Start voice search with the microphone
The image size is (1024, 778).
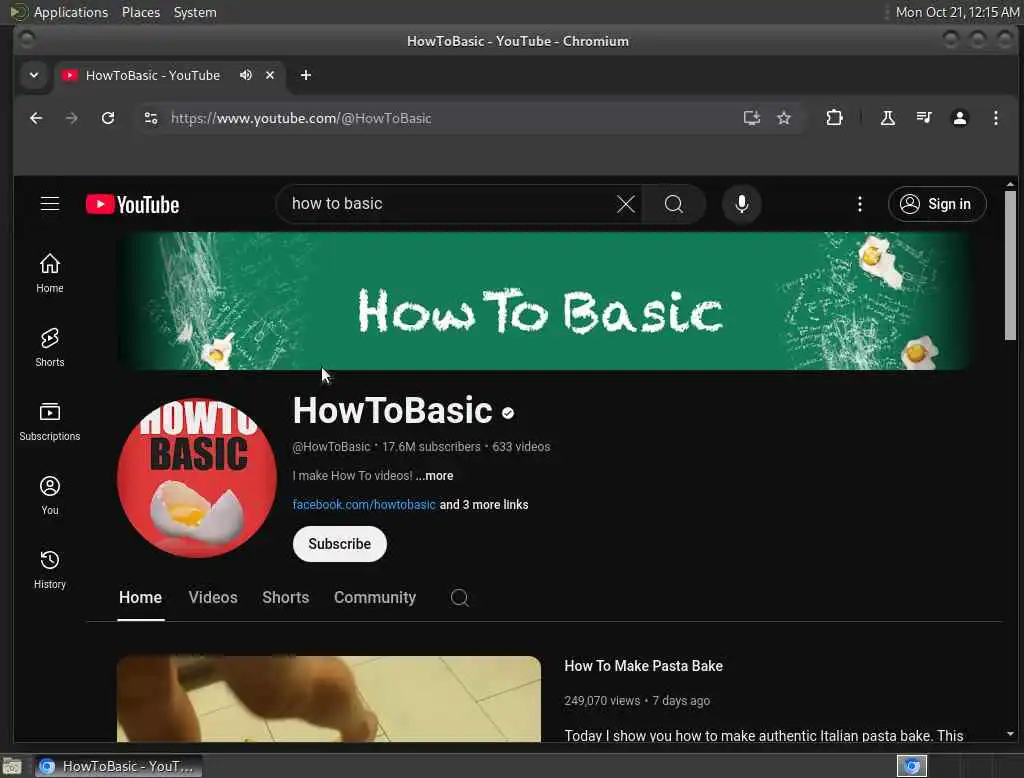(x=741, y=204)
